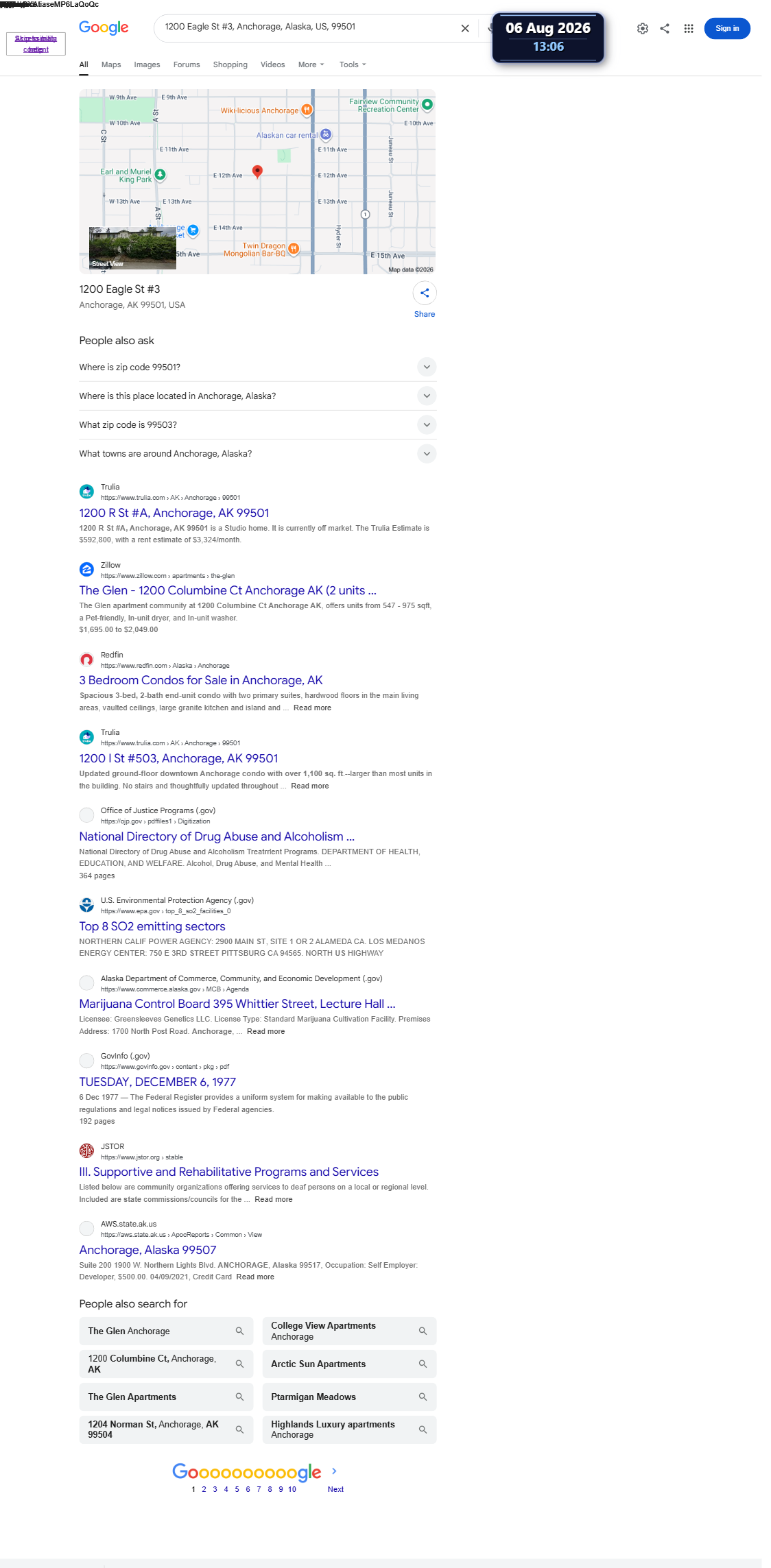Image resolution: width=771 pixels, height=1568 pixels.
Task: Select the All tab
Action: tap(84, 64)
